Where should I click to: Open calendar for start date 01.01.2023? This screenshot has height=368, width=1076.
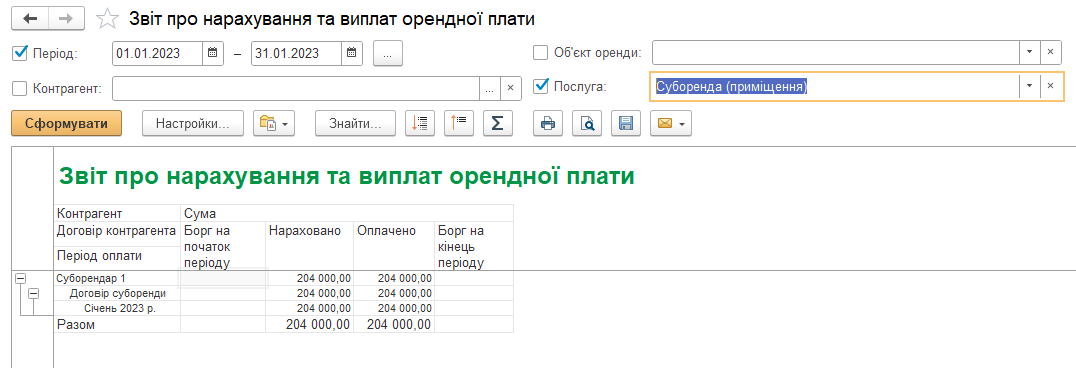coord(212,53)
